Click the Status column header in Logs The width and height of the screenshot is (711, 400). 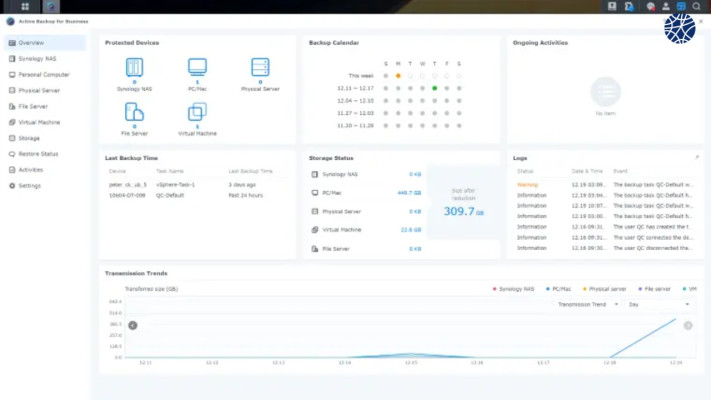525,171
